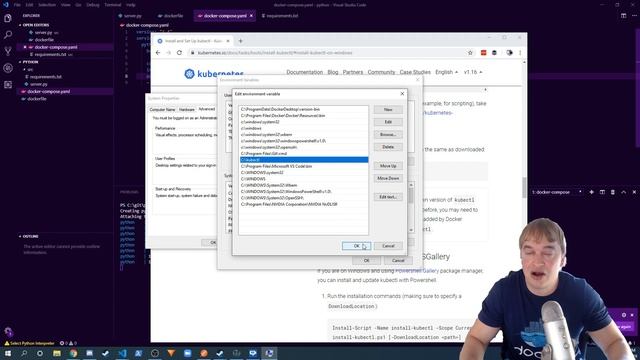Open Windows search from the taskbar
Image resolution: width=640 pixels, height=360 pixels.
24,353
